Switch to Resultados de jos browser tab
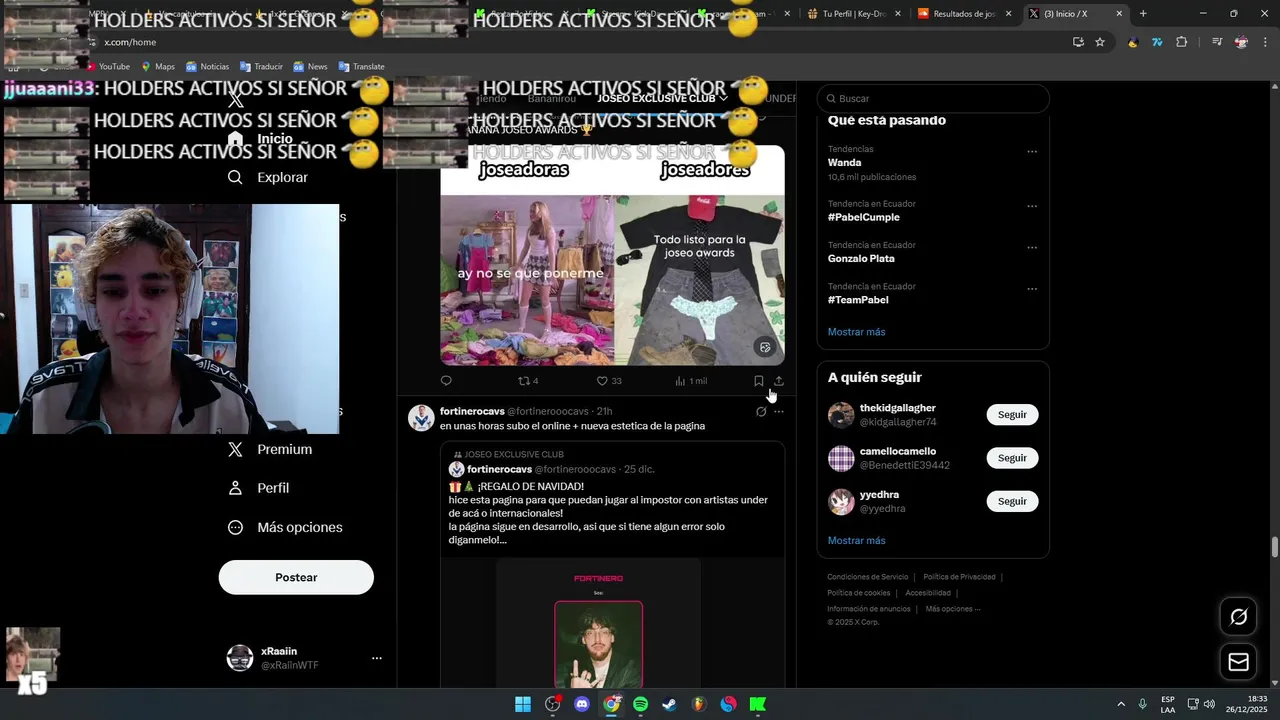The image size is (1280, 720). pos(963,14)
